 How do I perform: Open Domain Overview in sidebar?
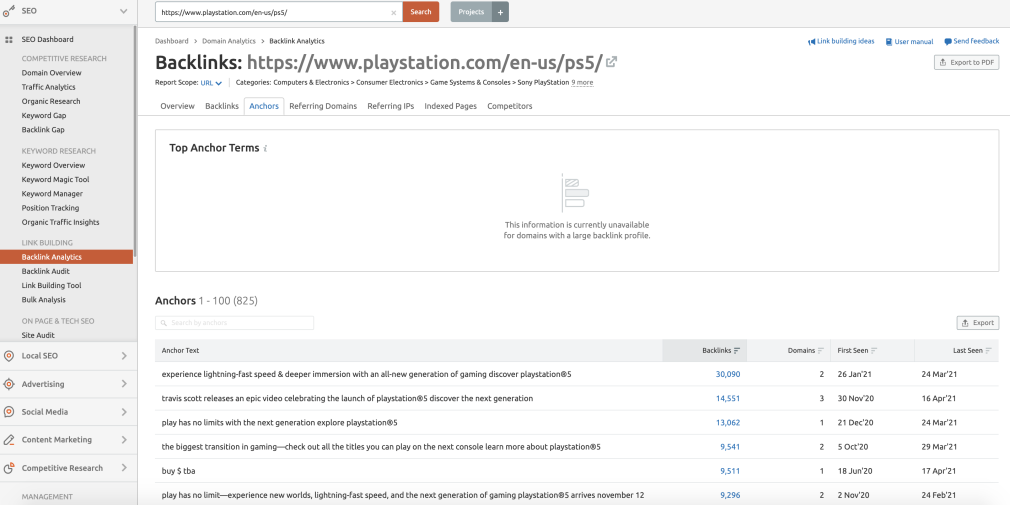[x=52, y=73]
